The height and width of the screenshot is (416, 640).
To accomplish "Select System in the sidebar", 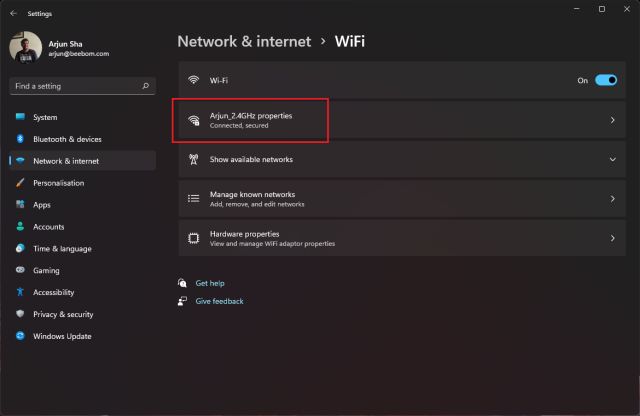I will [x=45, y=117].
